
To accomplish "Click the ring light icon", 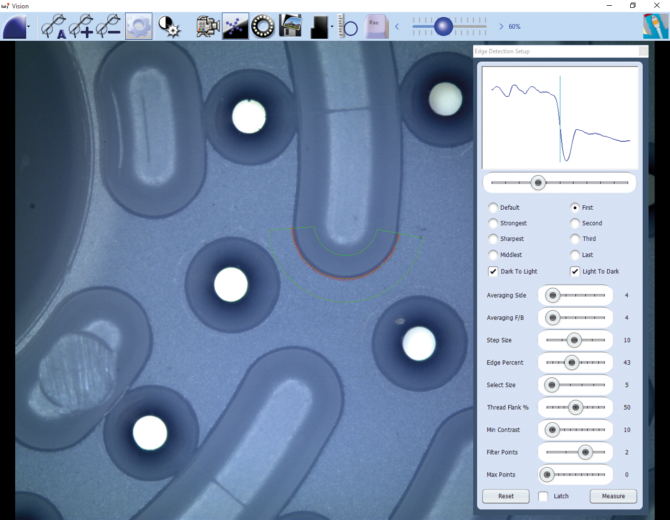I will [x=263, y=26].
